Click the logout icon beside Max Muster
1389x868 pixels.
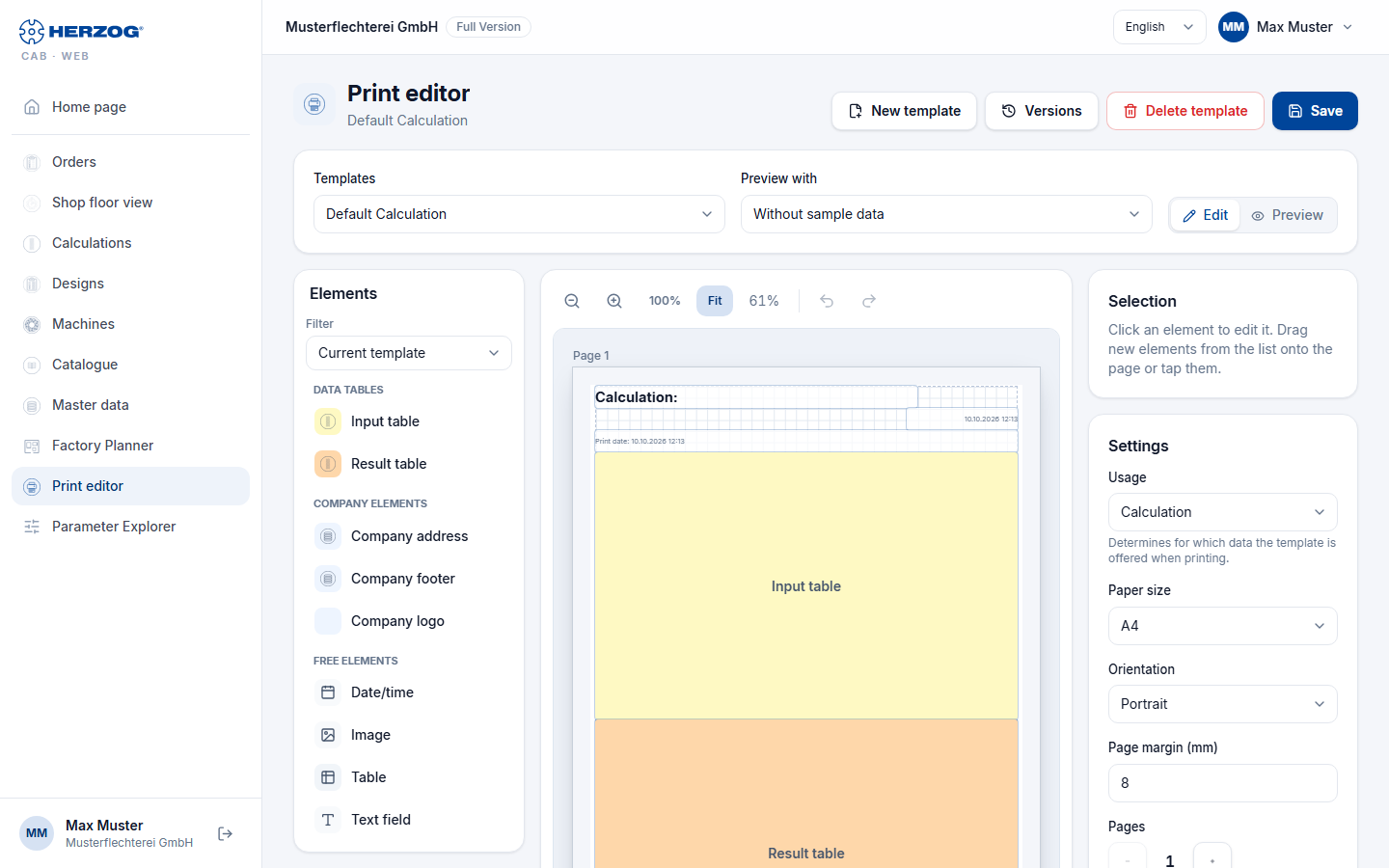coord(226,834)
